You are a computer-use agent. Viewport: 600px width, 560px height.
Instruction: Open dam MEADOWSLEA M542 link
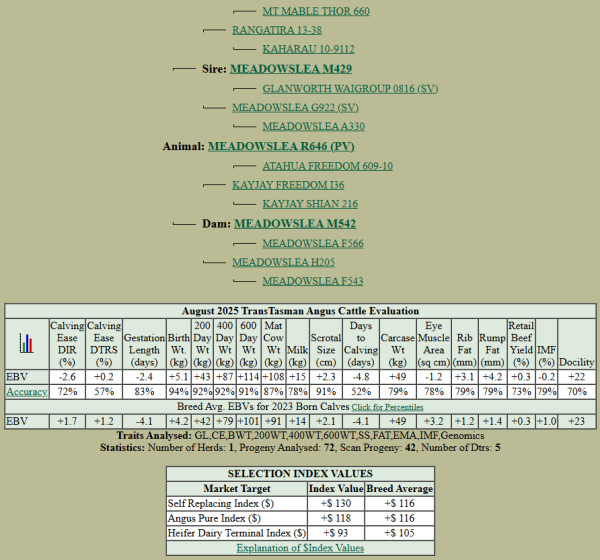tap(295, 224)
